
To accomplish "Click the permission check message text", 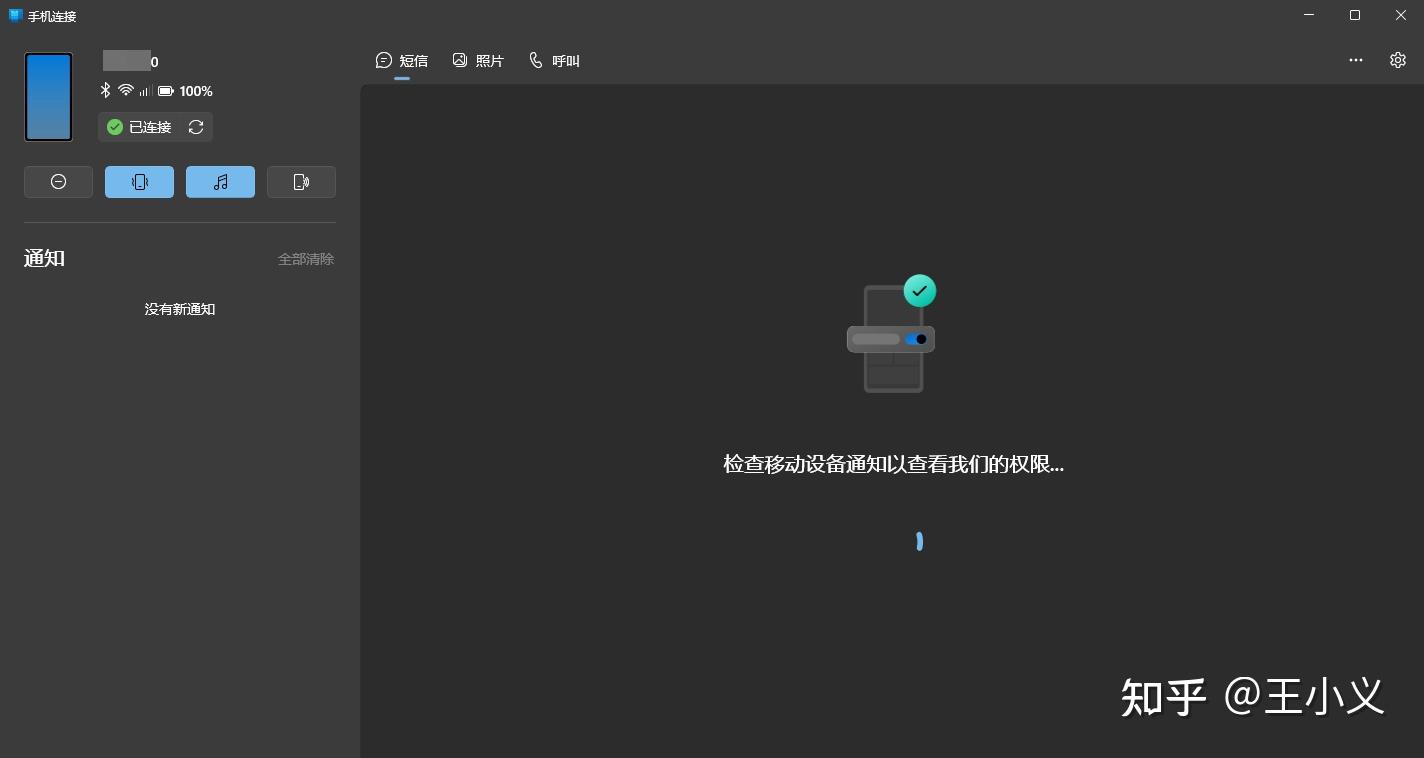I will point(893,464).
